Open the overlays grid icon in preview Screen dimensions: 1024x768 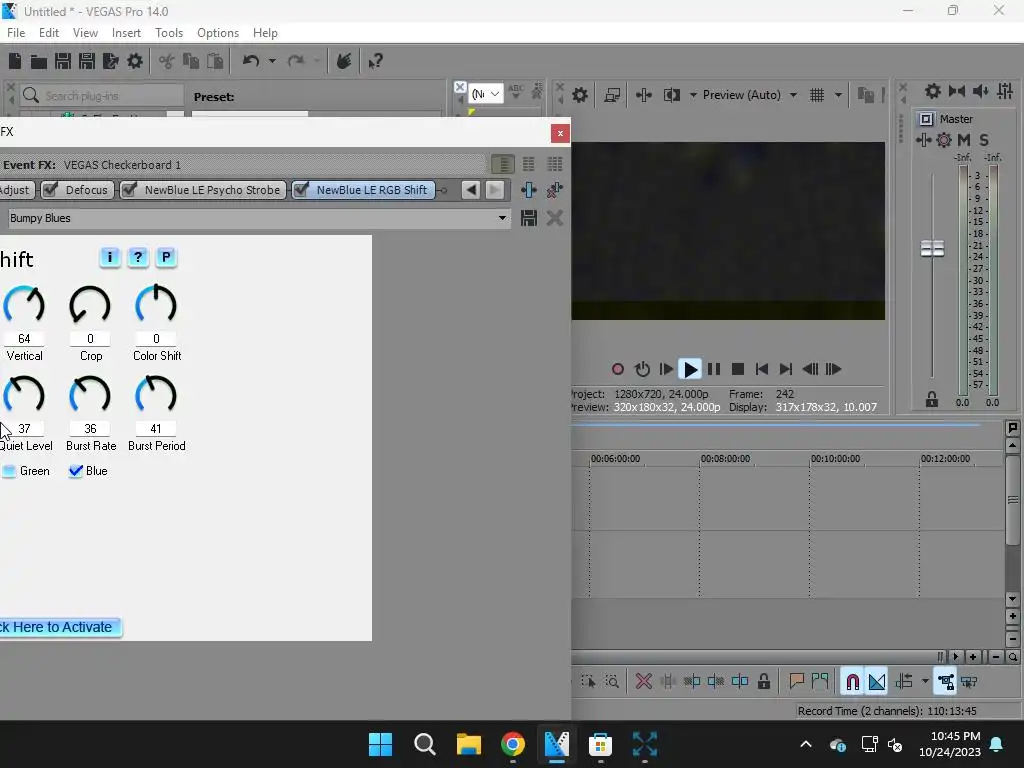[817, 95]
